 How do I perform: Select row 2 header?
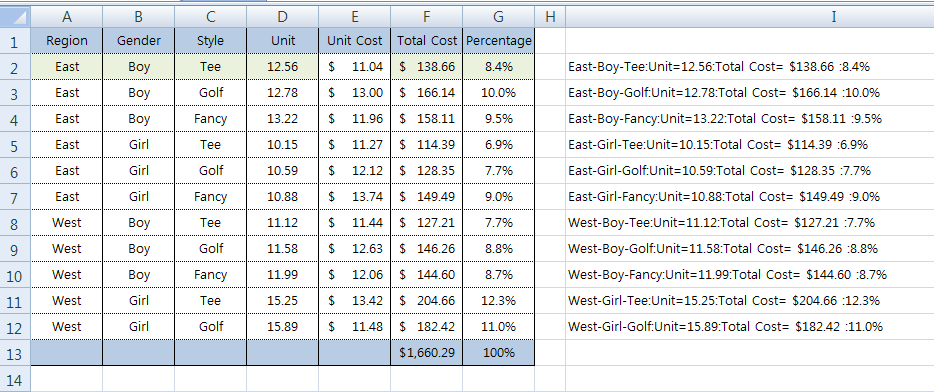point(15,67)
